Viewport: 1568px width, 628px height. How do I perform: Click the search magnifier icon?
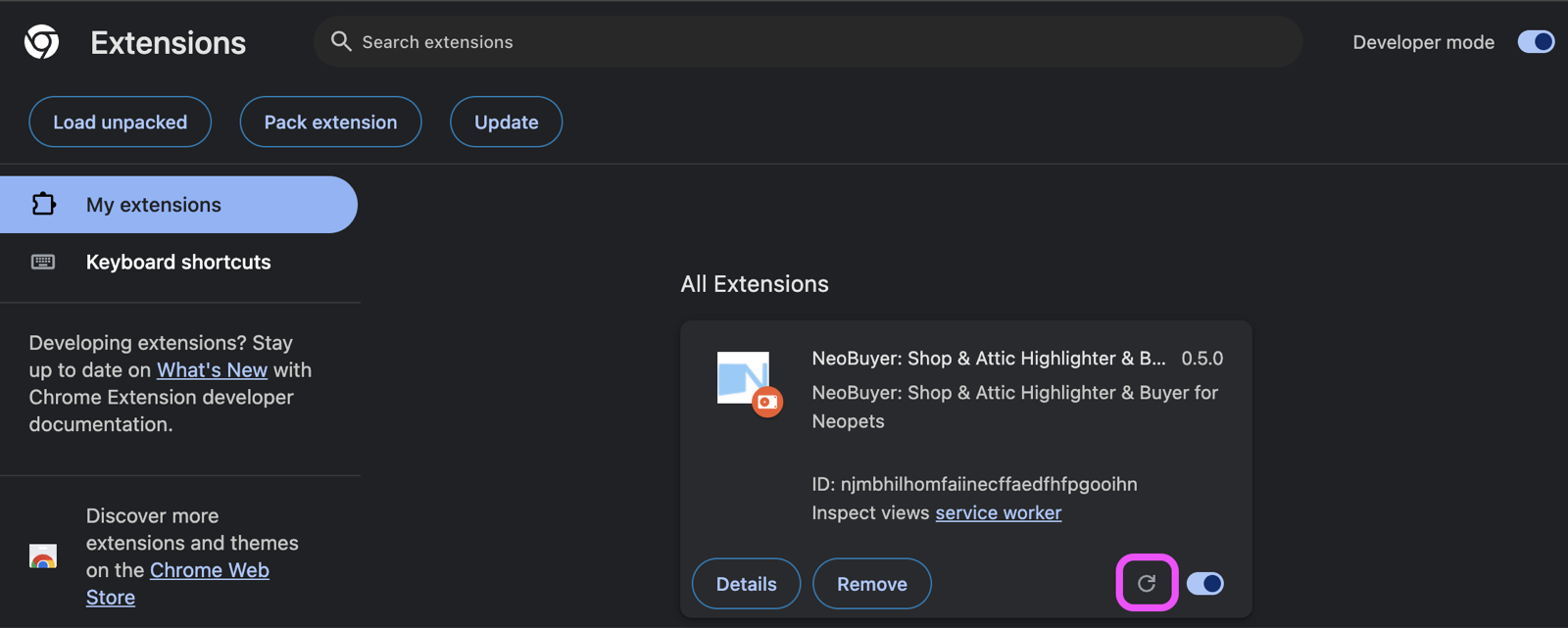point(341,41)
